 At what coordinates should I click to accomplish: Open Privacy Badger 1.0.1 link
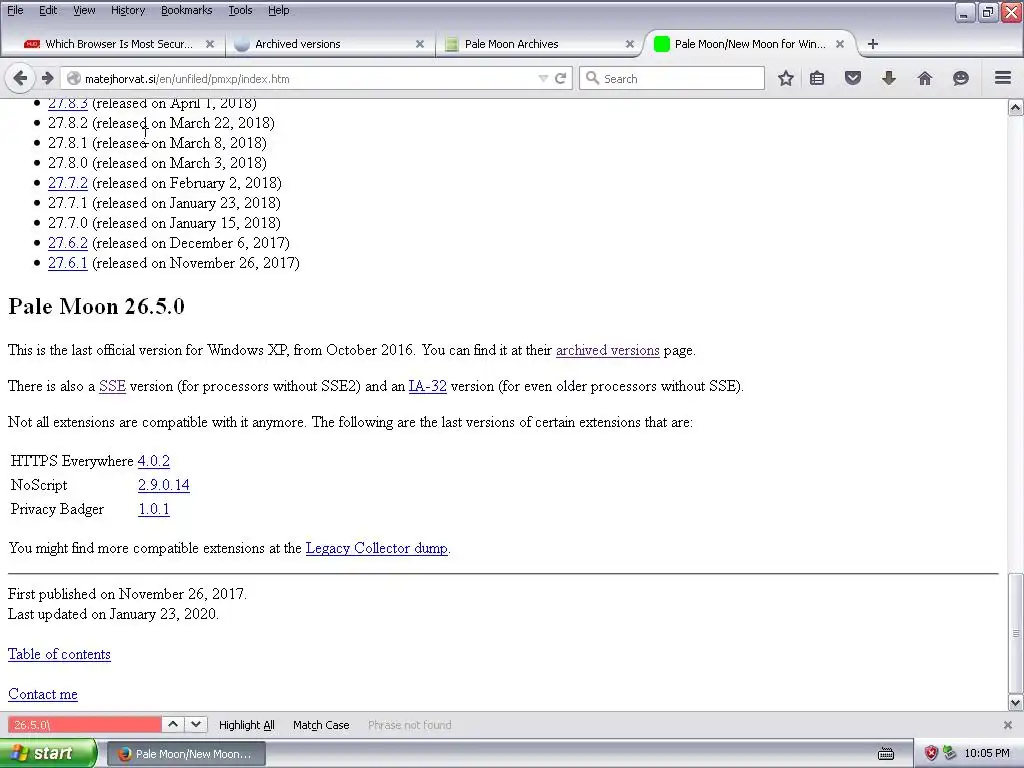click(153, 509)
